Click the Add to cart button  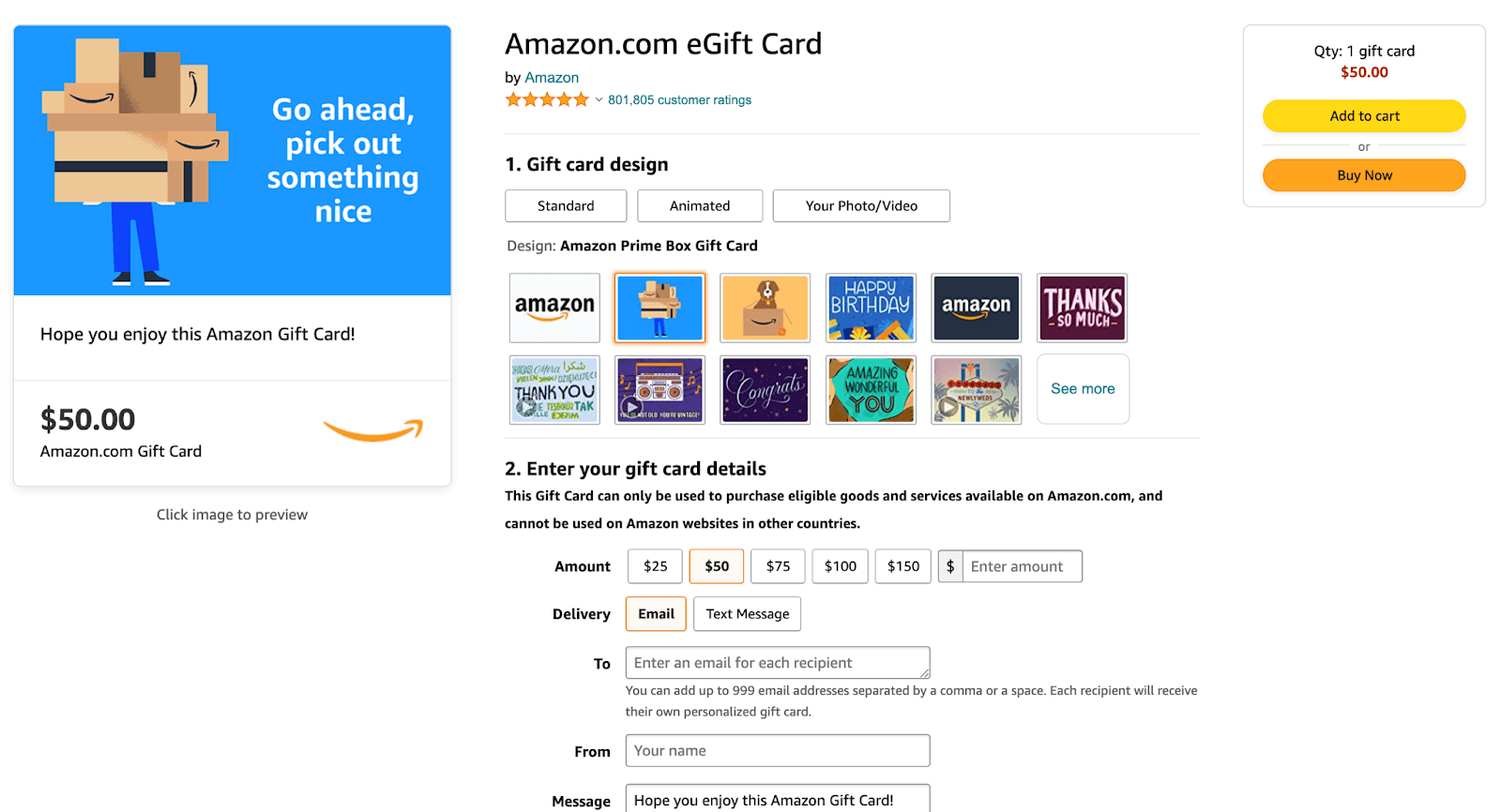tap(1363, 115)
